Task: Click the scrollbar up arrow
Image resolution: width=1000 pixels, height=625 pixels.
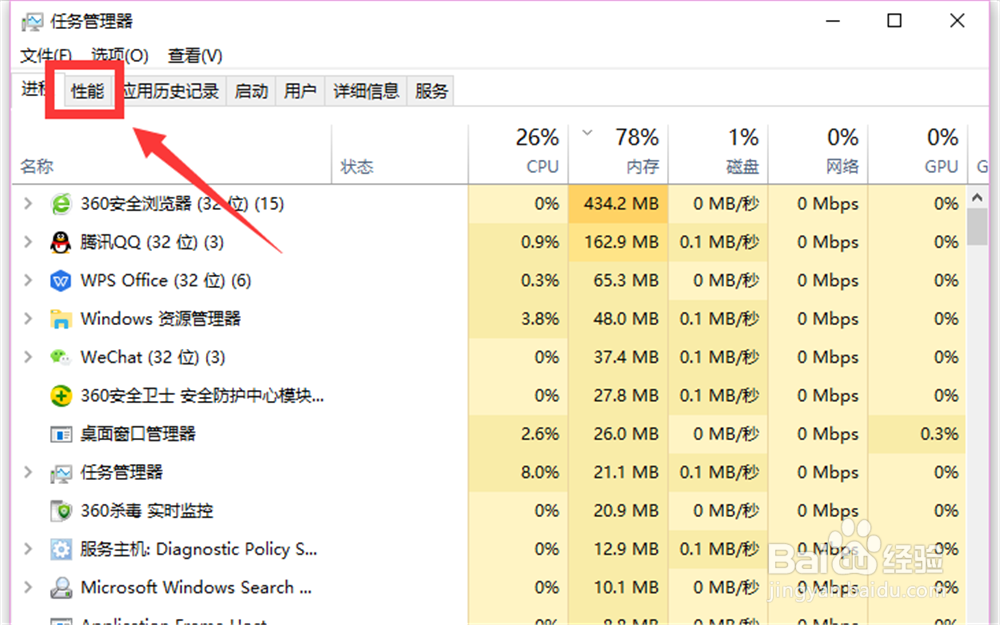Action: pyautogui.click(x=977, y=198)
